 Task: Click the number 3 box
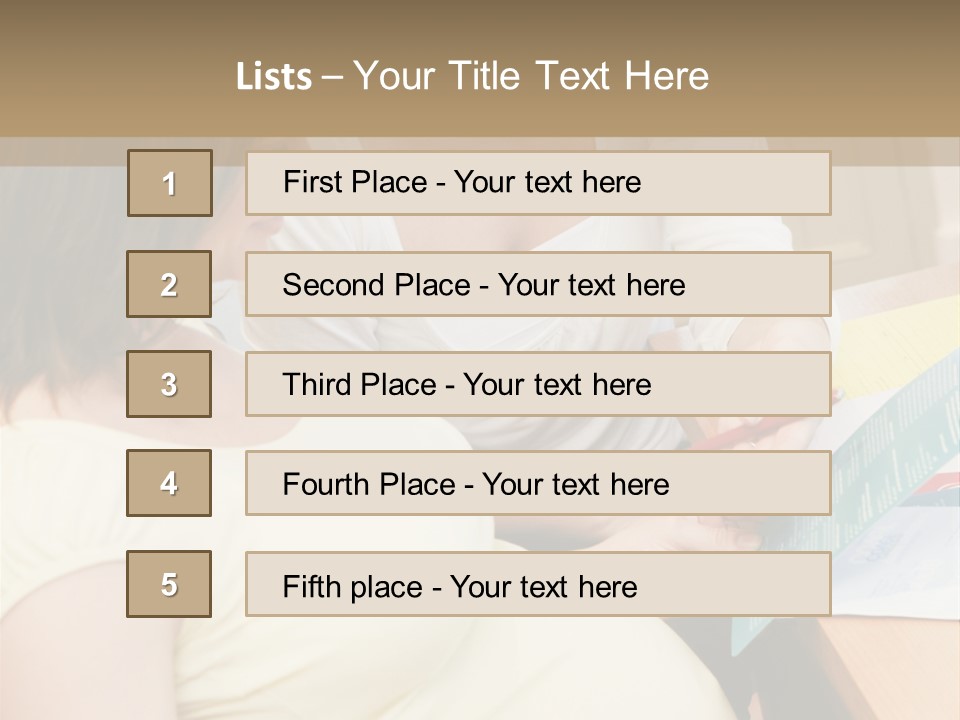tap(169, 384)
